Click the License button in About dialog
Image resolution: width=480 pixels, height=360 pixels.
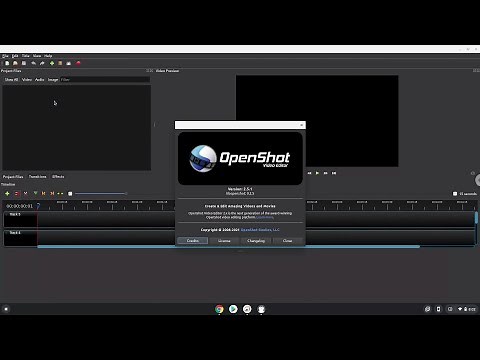tap(224, 241)
